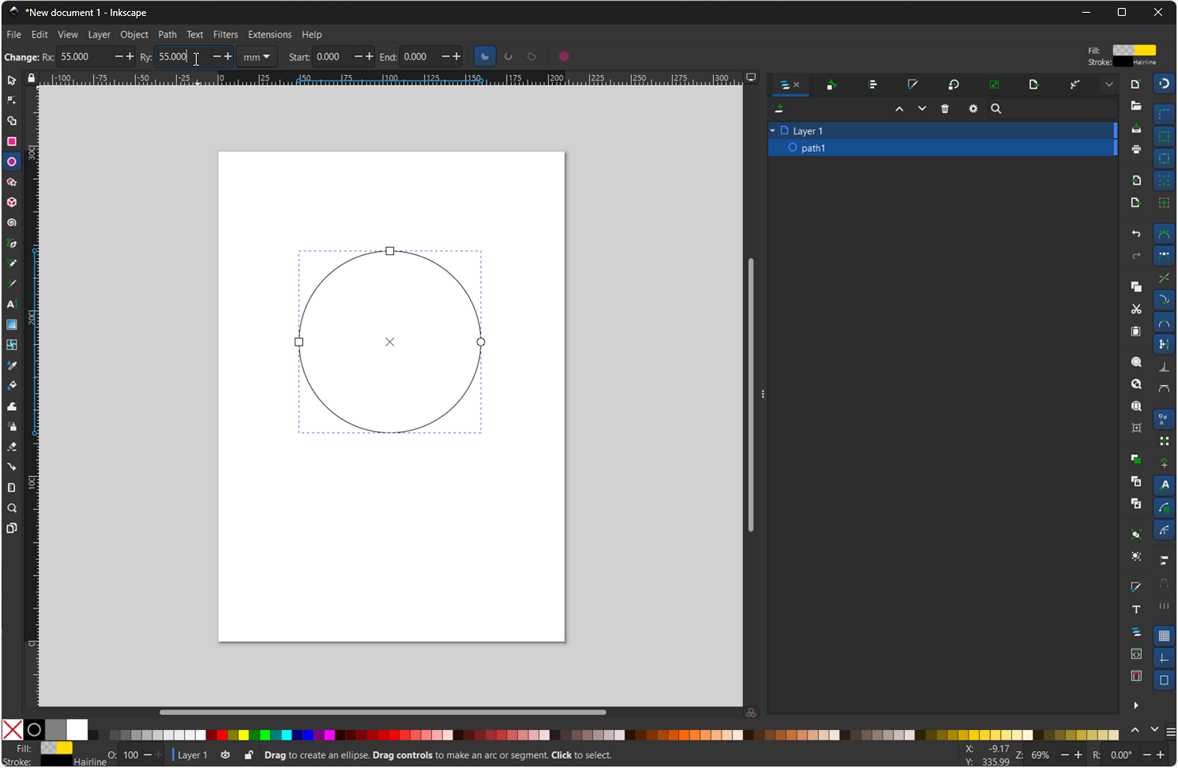Viewport: 1178px width, 768px height.
Task: Toggle Layer 1 lock in status bar
Action: [x=248, y=755]
